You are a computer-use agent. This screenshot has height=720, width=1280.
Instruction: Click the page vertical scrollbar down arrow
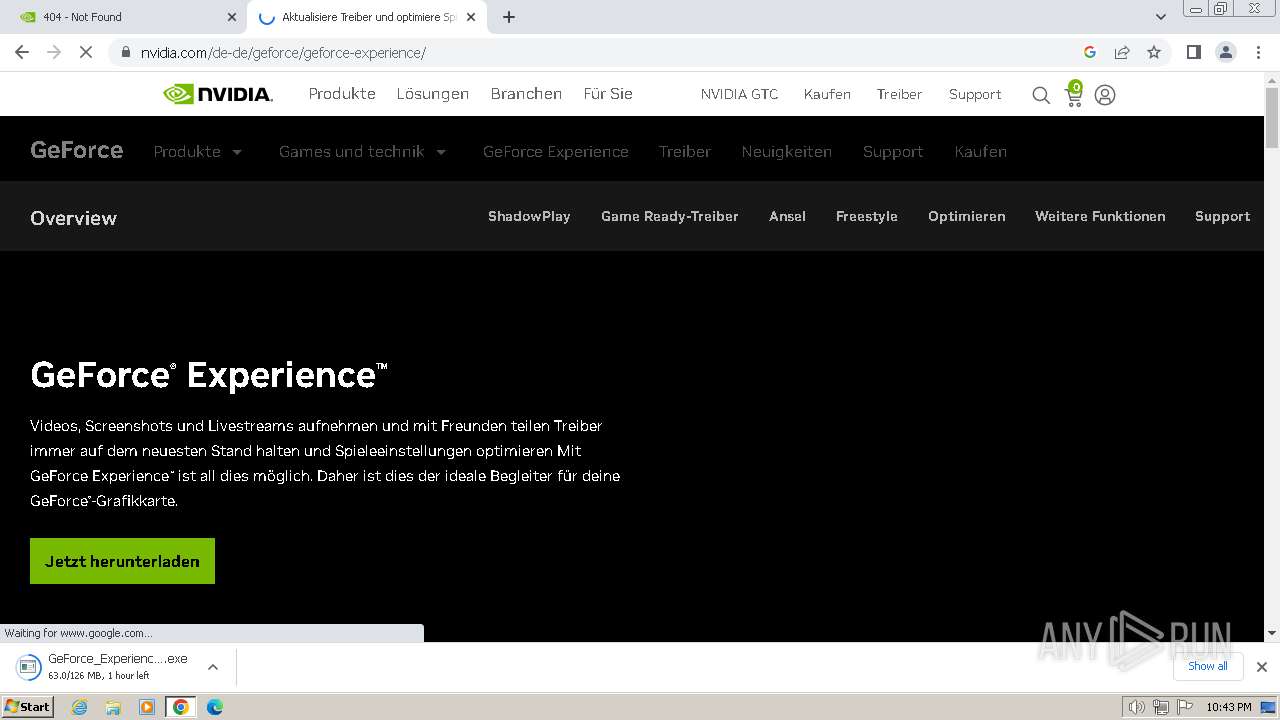pos(1272,633)
